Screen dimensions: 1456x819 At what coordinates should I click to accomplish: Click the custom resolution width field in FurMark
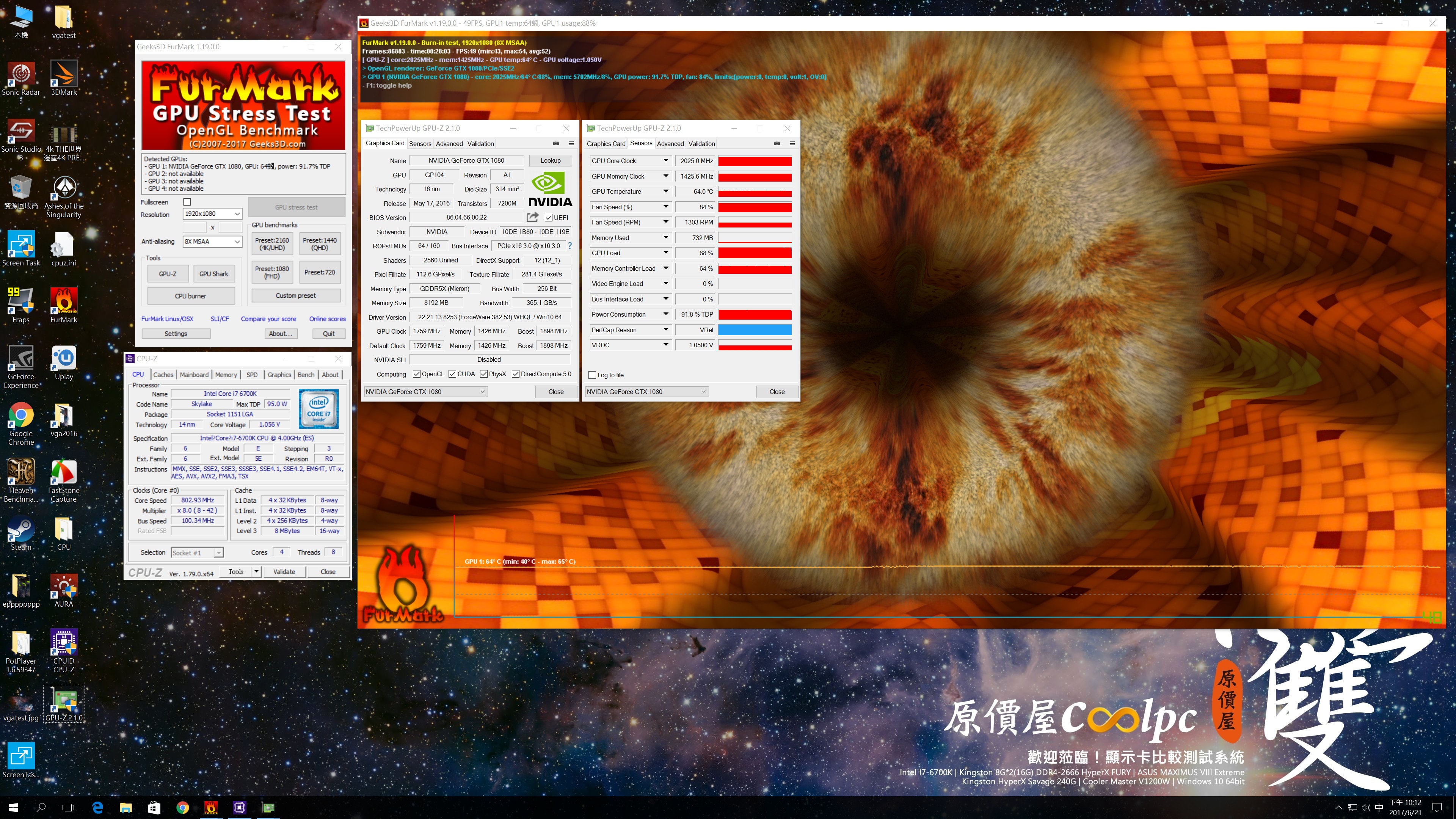[x=195, y=227]
